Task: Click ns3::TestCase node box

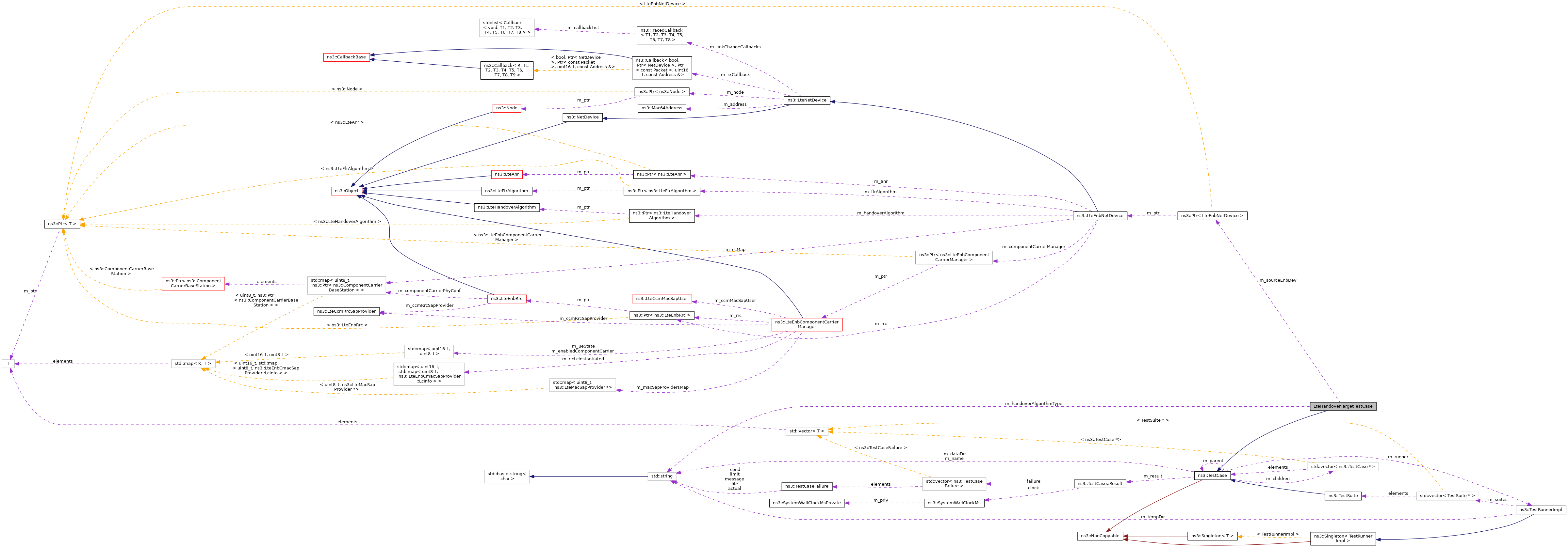Action: pos(1212,475)
